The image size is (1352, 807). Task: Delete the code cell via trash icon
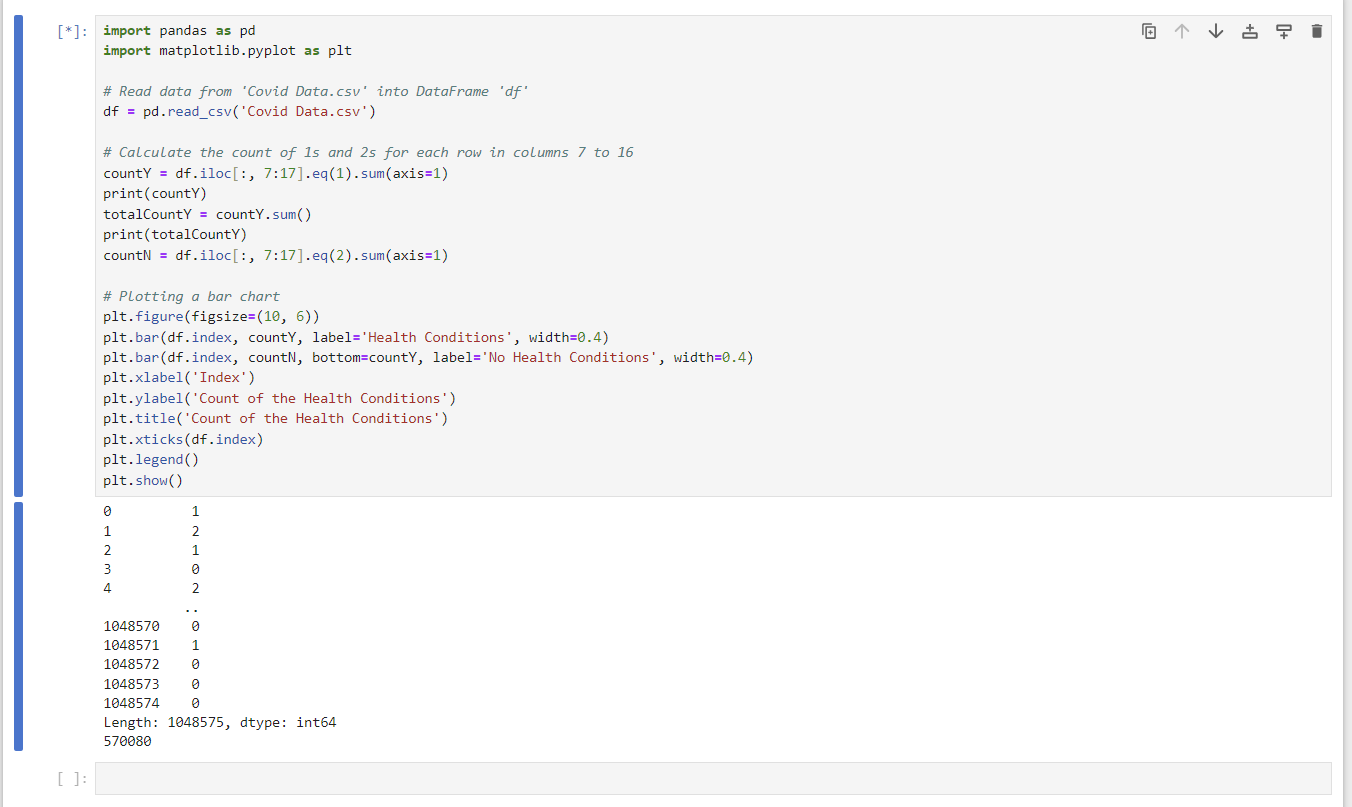click(x=1316, y=31)
